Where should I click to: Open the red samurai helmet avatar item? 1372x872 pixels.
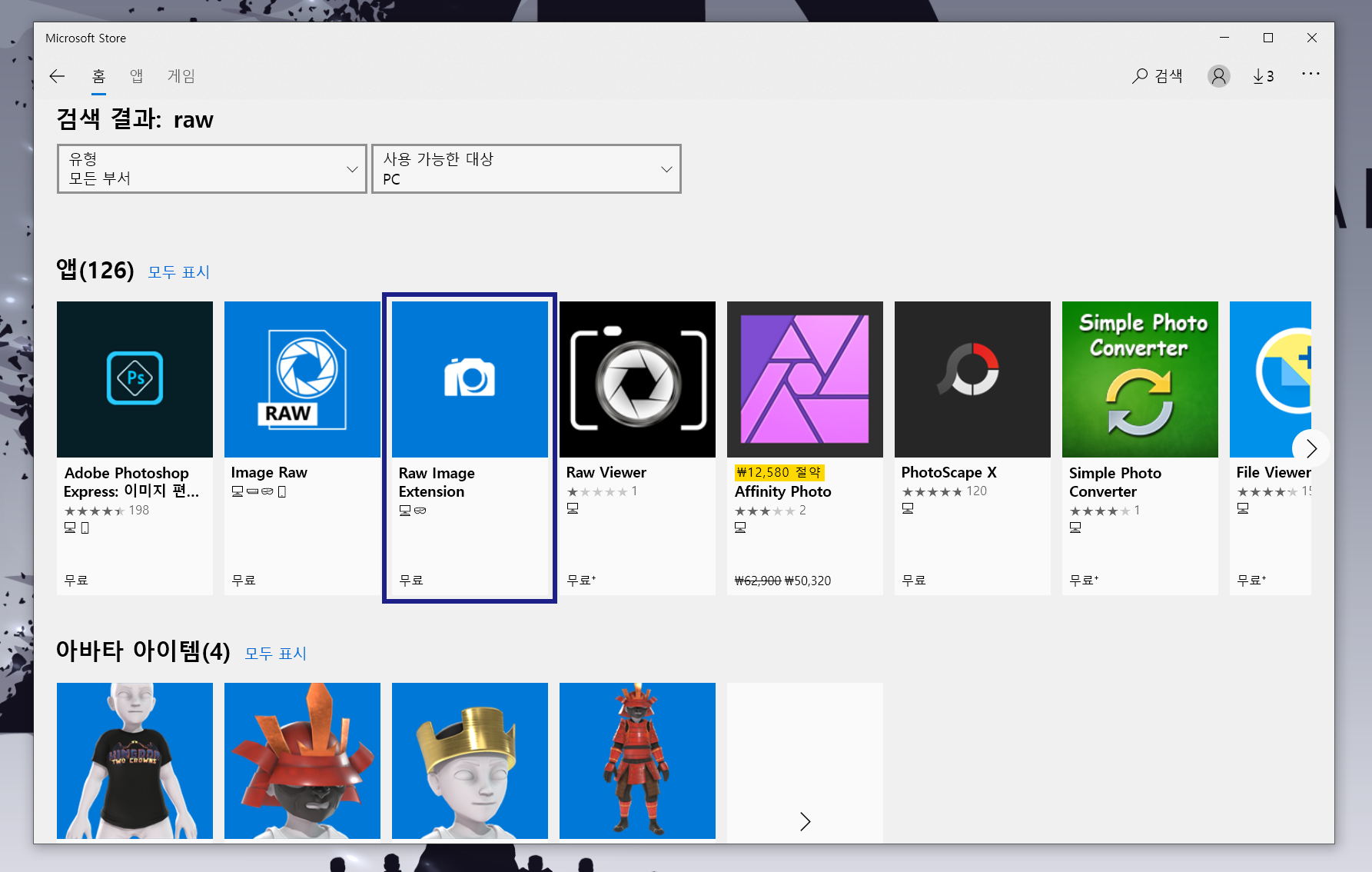pos(302,761)
